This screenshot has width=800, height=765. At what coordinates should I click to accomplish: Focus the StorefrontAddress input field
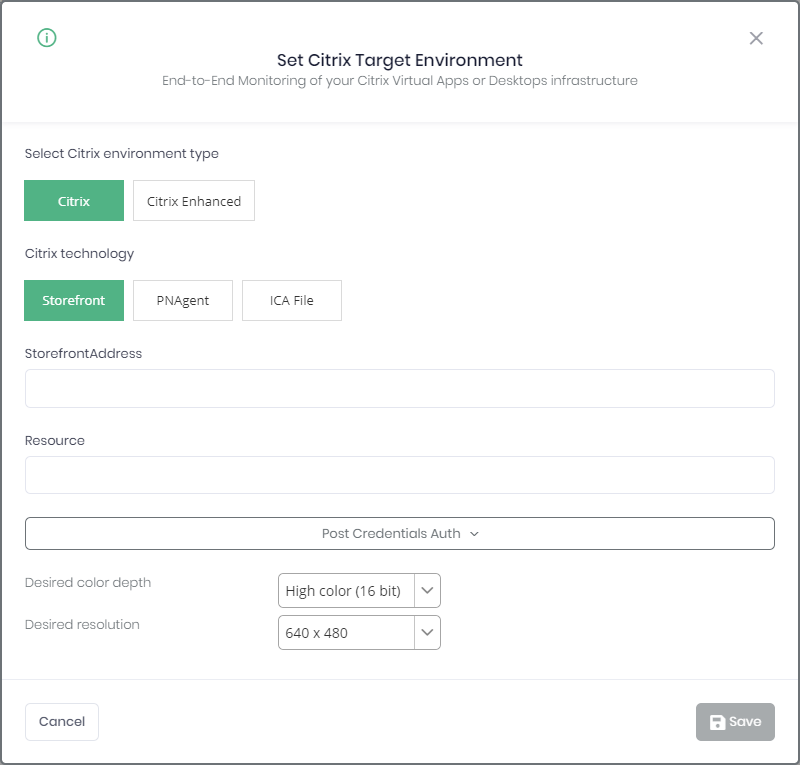point(399,388)
